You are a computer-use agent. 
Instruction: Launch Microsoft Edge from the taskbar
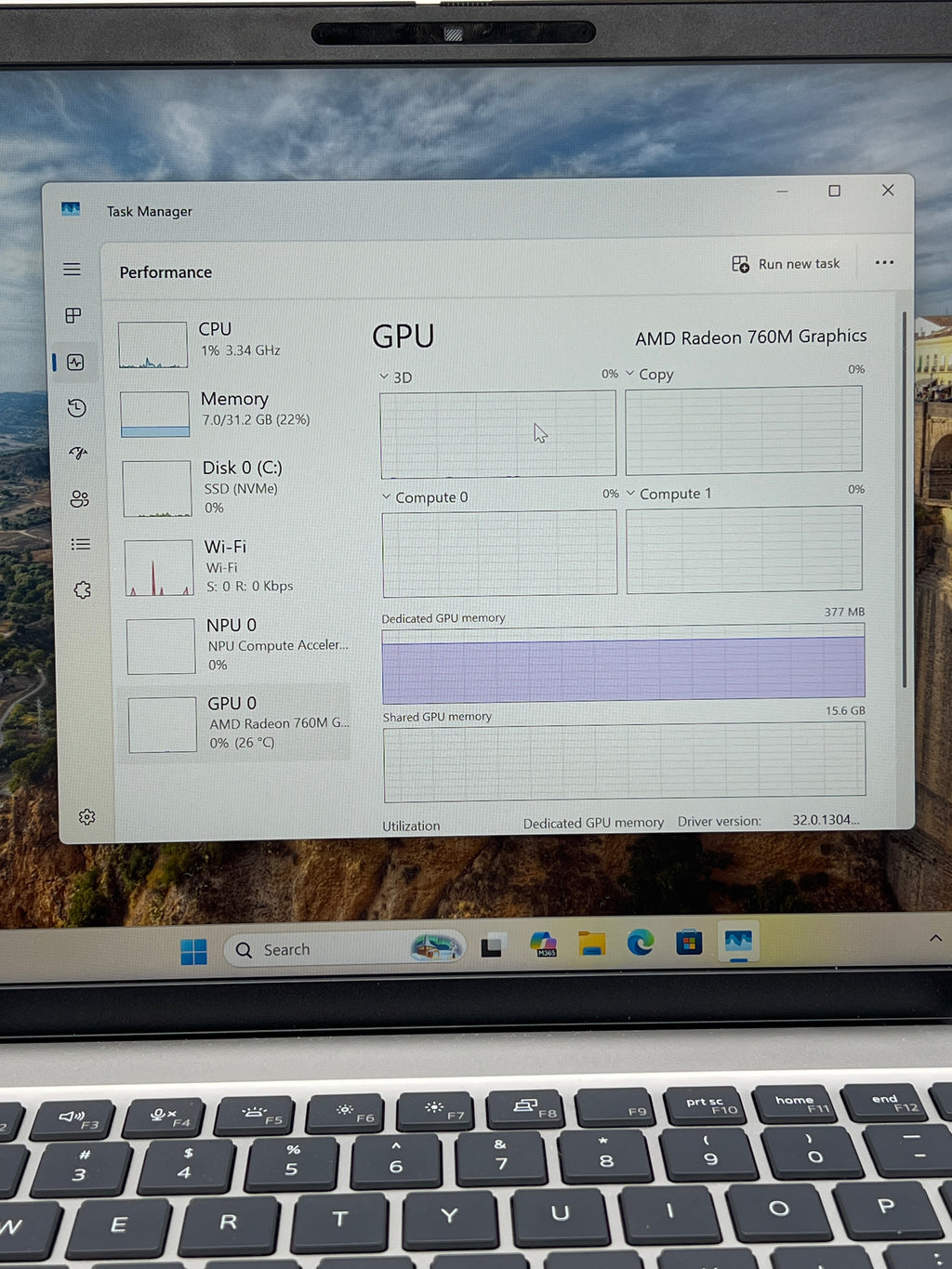(640, 943)
